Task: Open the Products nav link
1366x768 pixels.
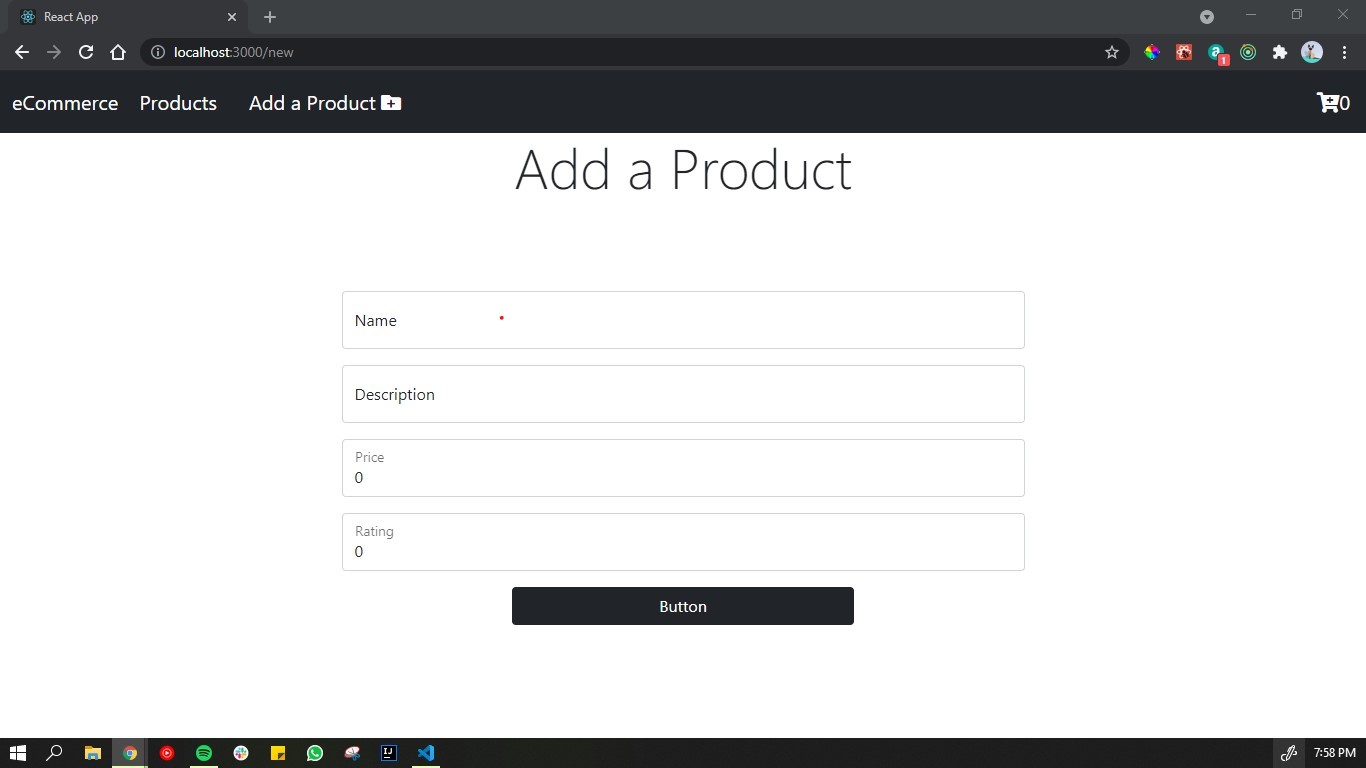Action: click(x=178, y=103)
